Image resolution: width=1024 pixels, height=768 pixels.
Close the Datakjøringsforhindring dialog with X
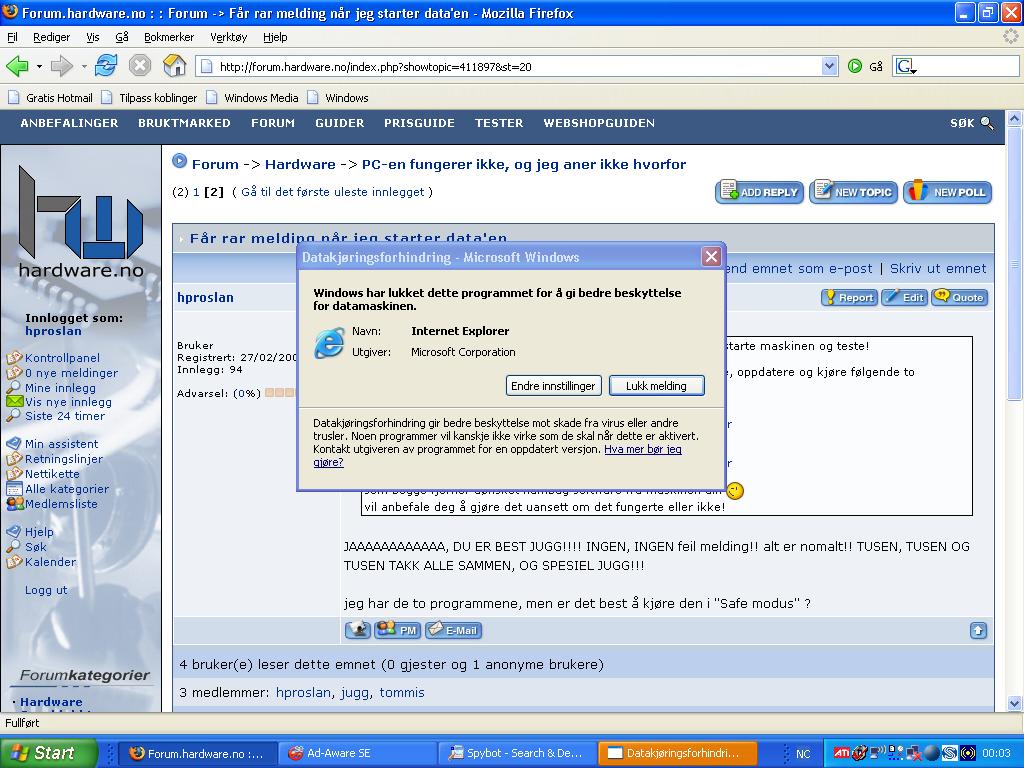711,257
